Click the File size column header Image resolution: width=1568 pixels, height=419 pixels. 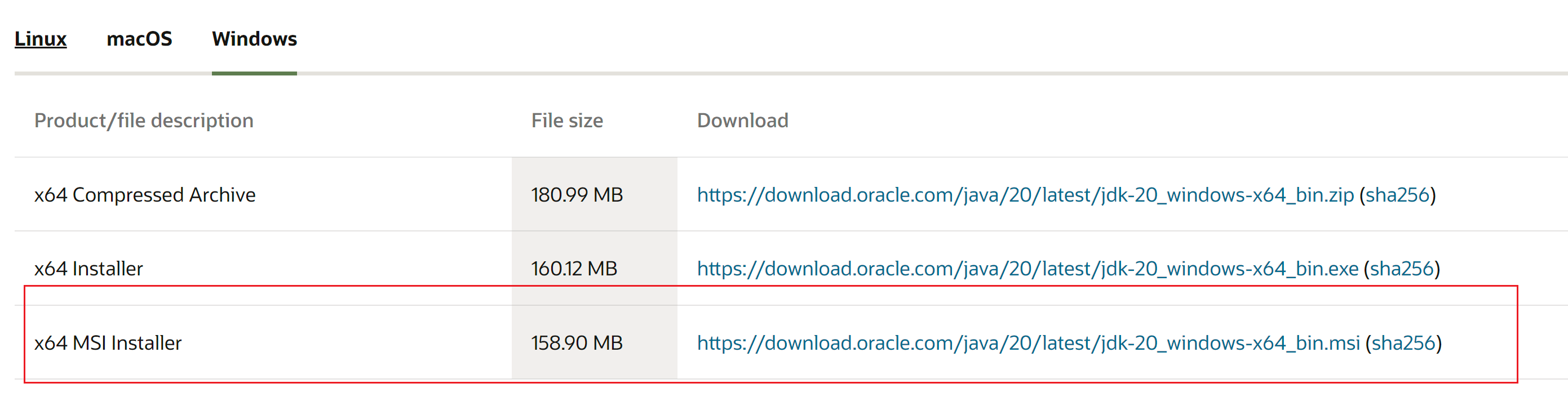(x=566, y=121)
